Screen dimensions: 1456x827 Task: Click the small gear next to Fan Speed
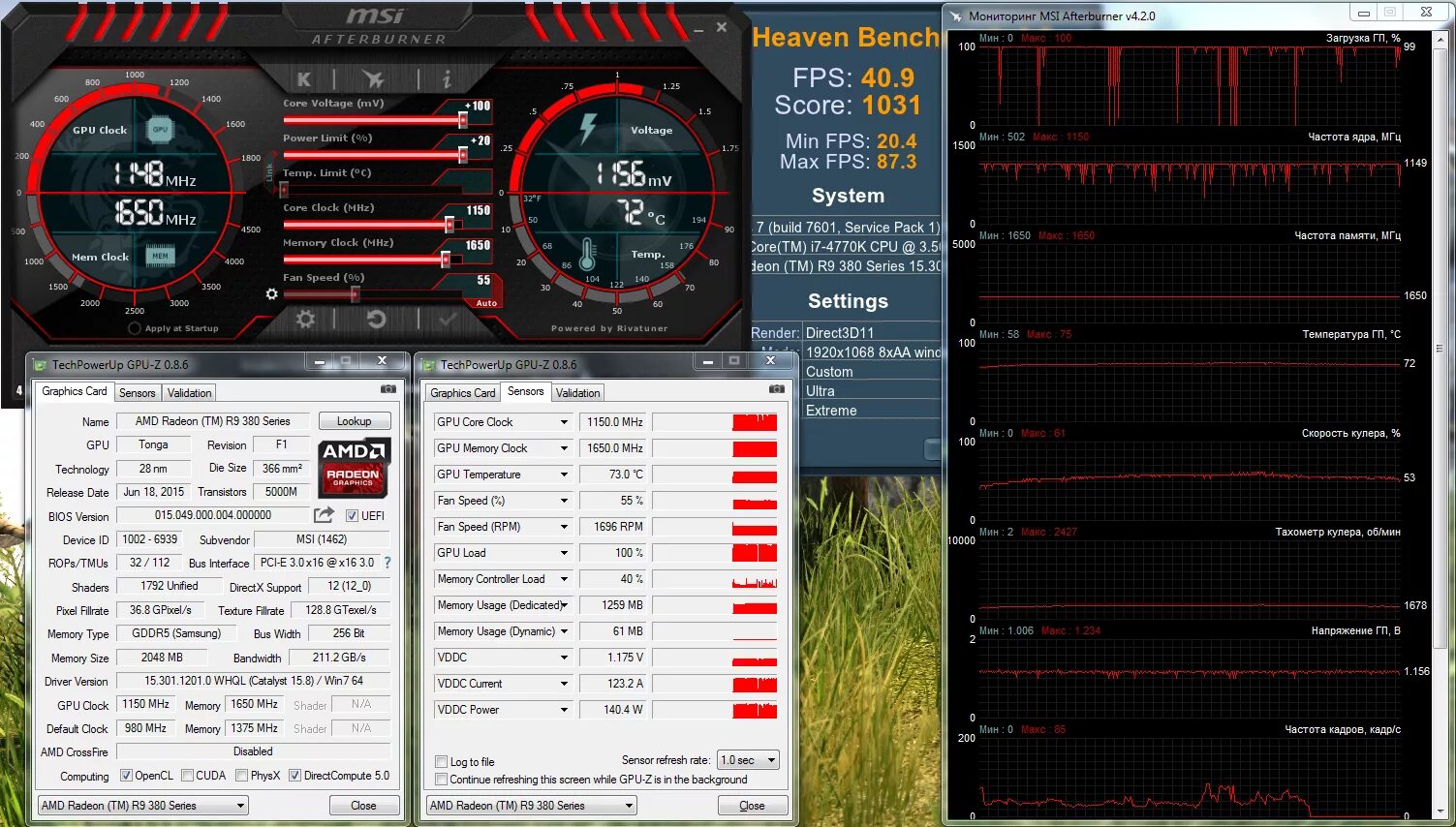pyautogui.click(x=272, y=293)
